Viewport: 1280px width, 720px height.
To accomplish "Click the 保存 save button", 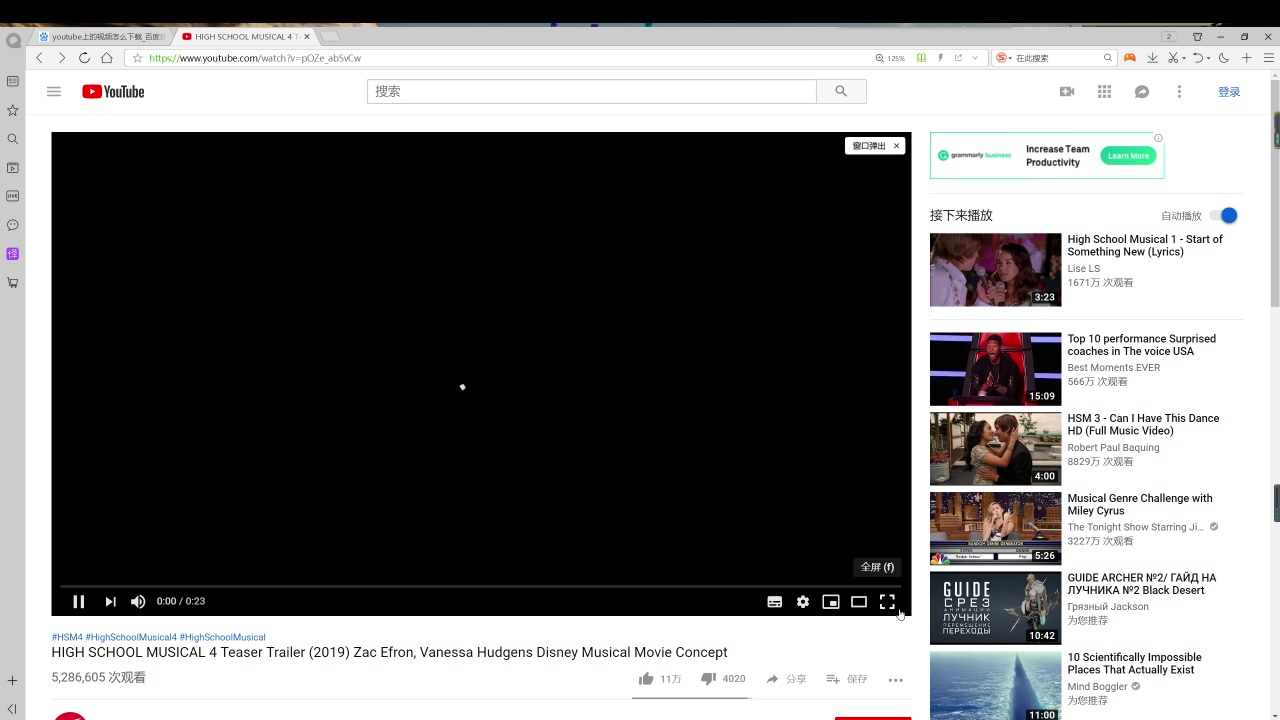I will tap(846, 679).
